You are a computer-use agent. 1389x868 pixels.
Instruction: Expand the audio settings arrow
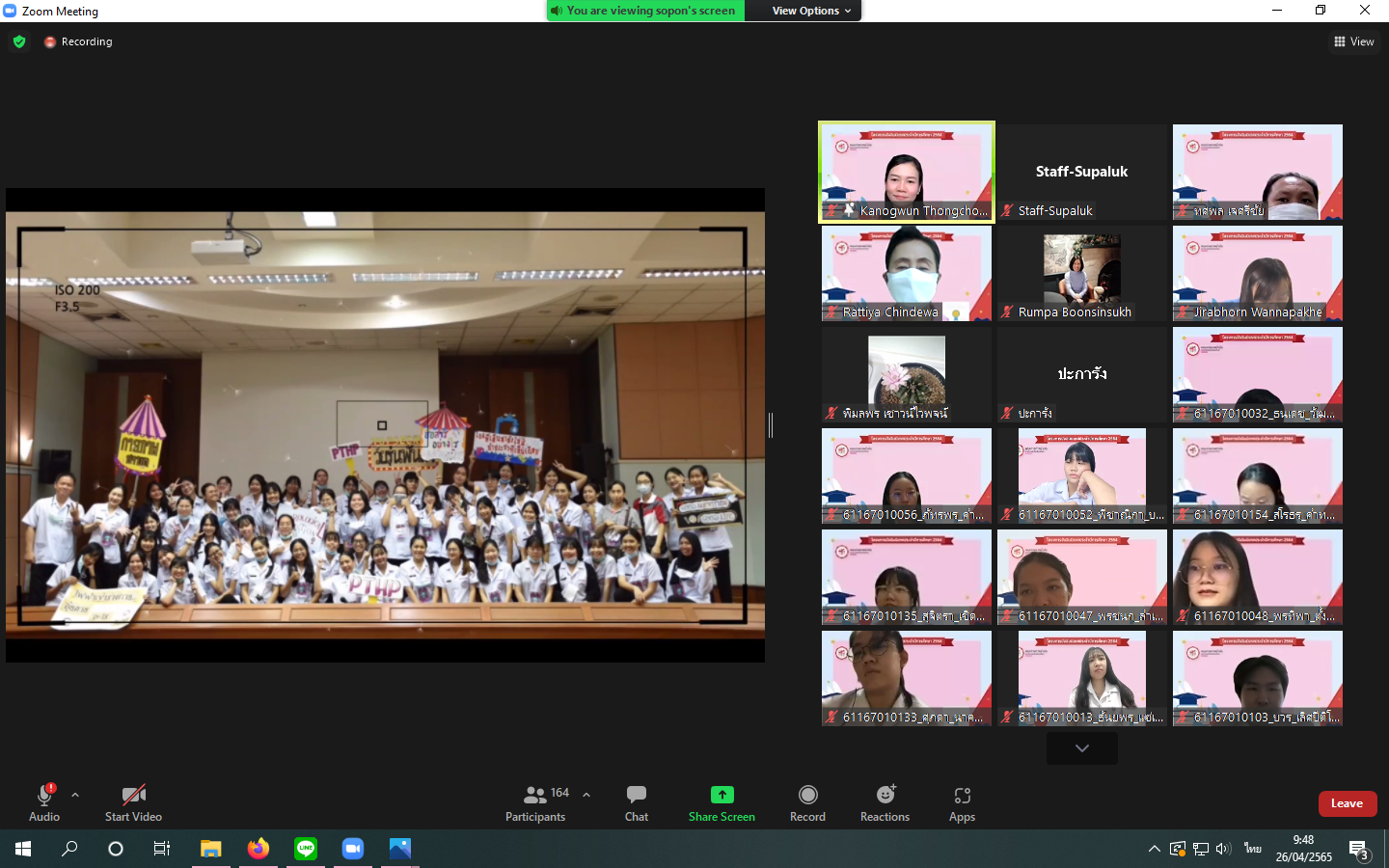coord(75,795)
